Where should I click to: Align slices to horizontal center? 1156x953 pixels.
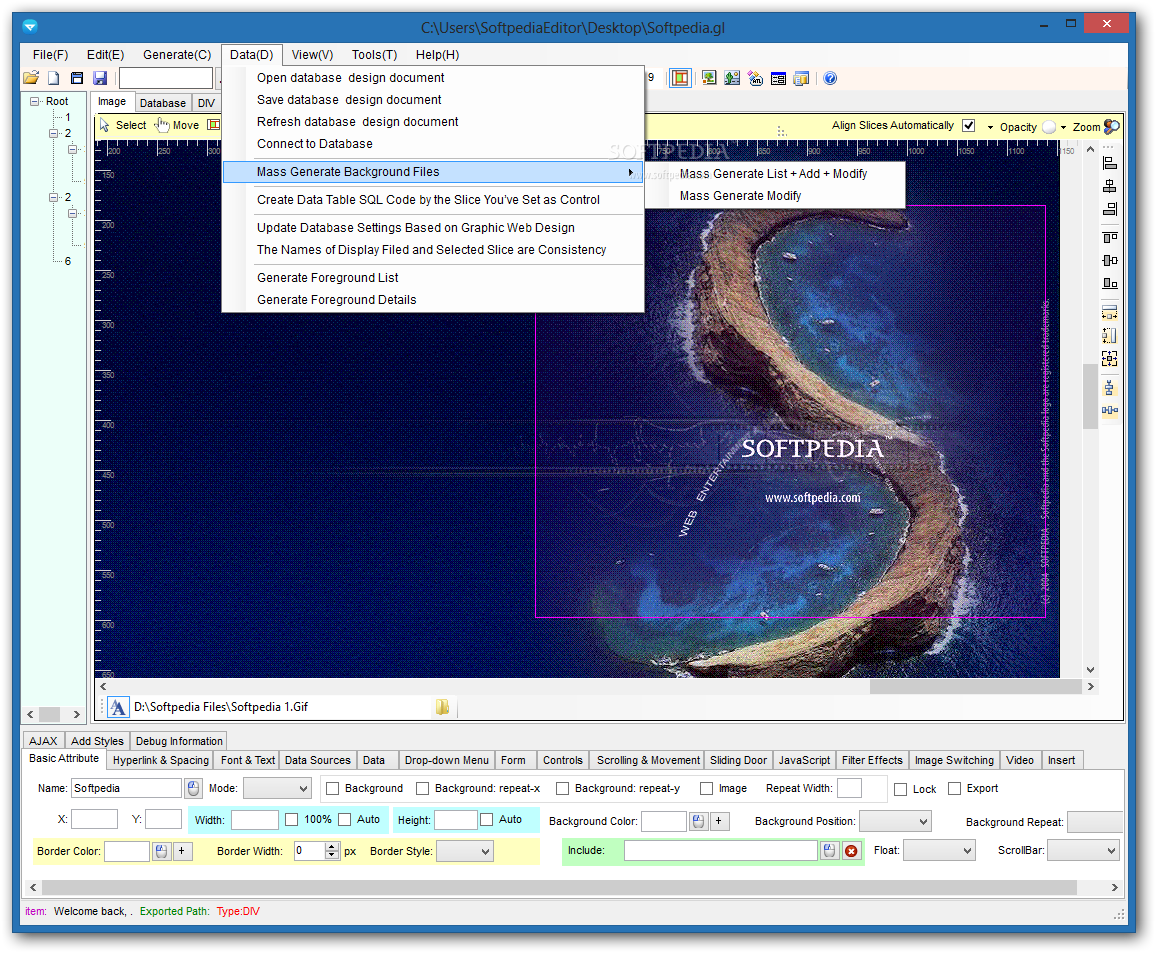click(x=1110, y=186)
